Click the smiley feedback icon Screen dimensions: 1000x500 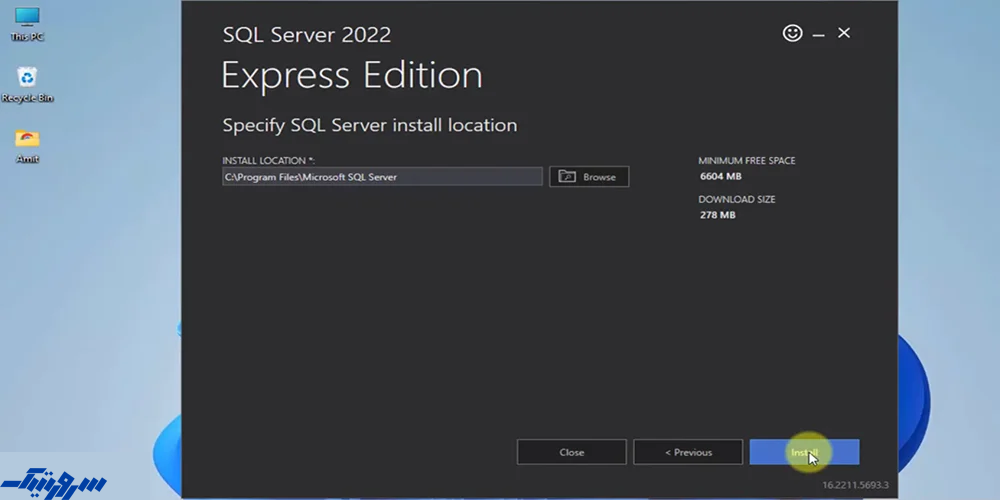coord(793,33)
